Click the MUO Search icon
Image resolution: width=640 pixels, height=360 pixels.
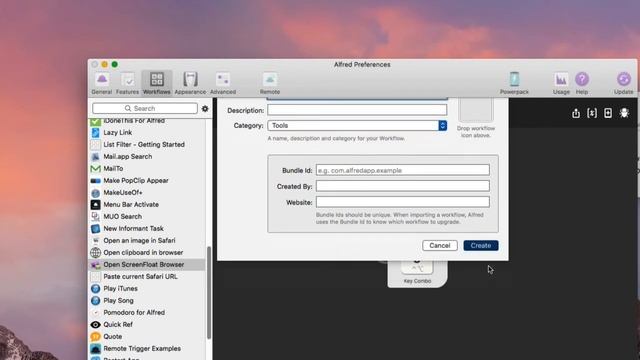pos(96,216)
